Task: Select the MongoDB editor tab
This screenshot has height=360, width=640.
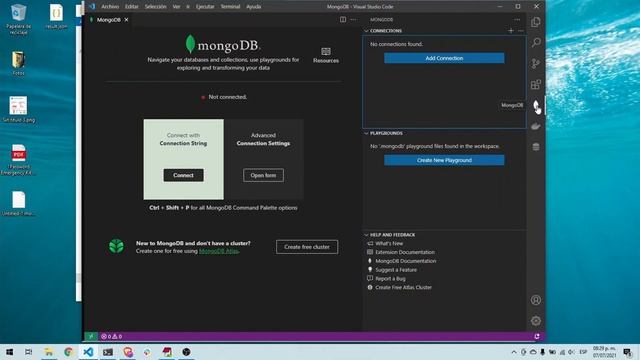Action: [x=108, y=20]
